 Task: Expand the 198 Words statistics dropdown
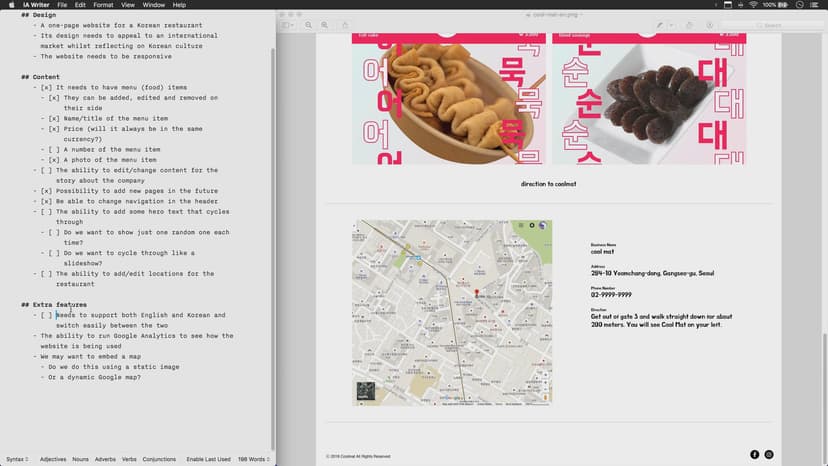[x=253, y=459]
